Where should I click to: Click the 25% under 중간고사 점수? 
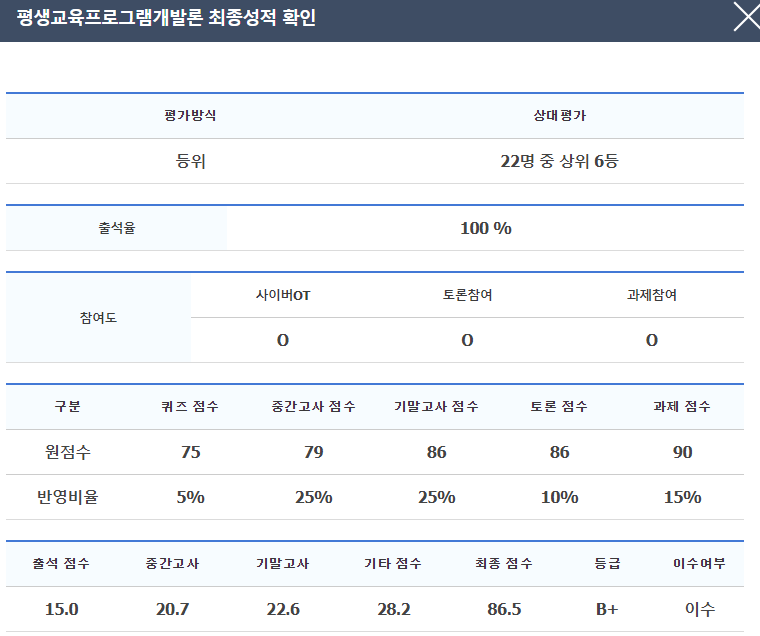click(x=314, y=497)
